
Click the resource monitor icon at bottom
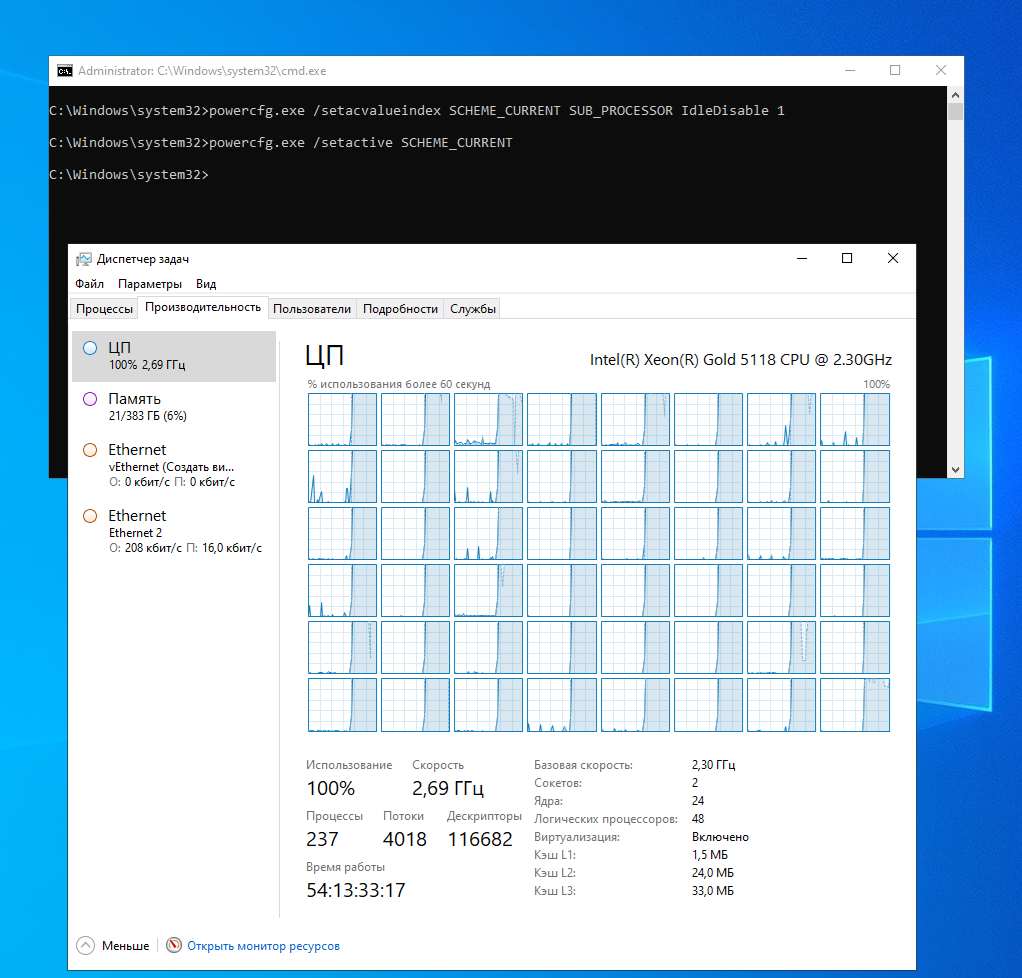click(x=173, y=945)
